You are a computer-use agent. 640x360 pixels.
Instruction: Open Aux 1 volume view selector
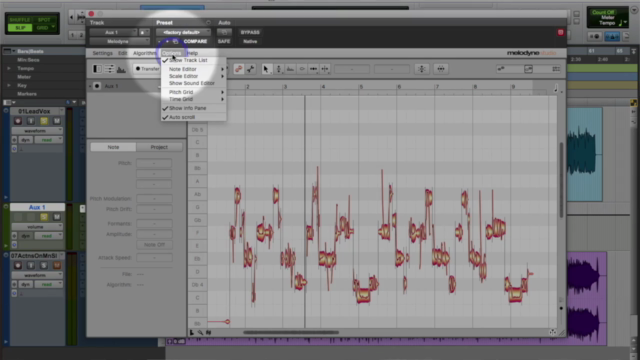click(x=37, y=227)
